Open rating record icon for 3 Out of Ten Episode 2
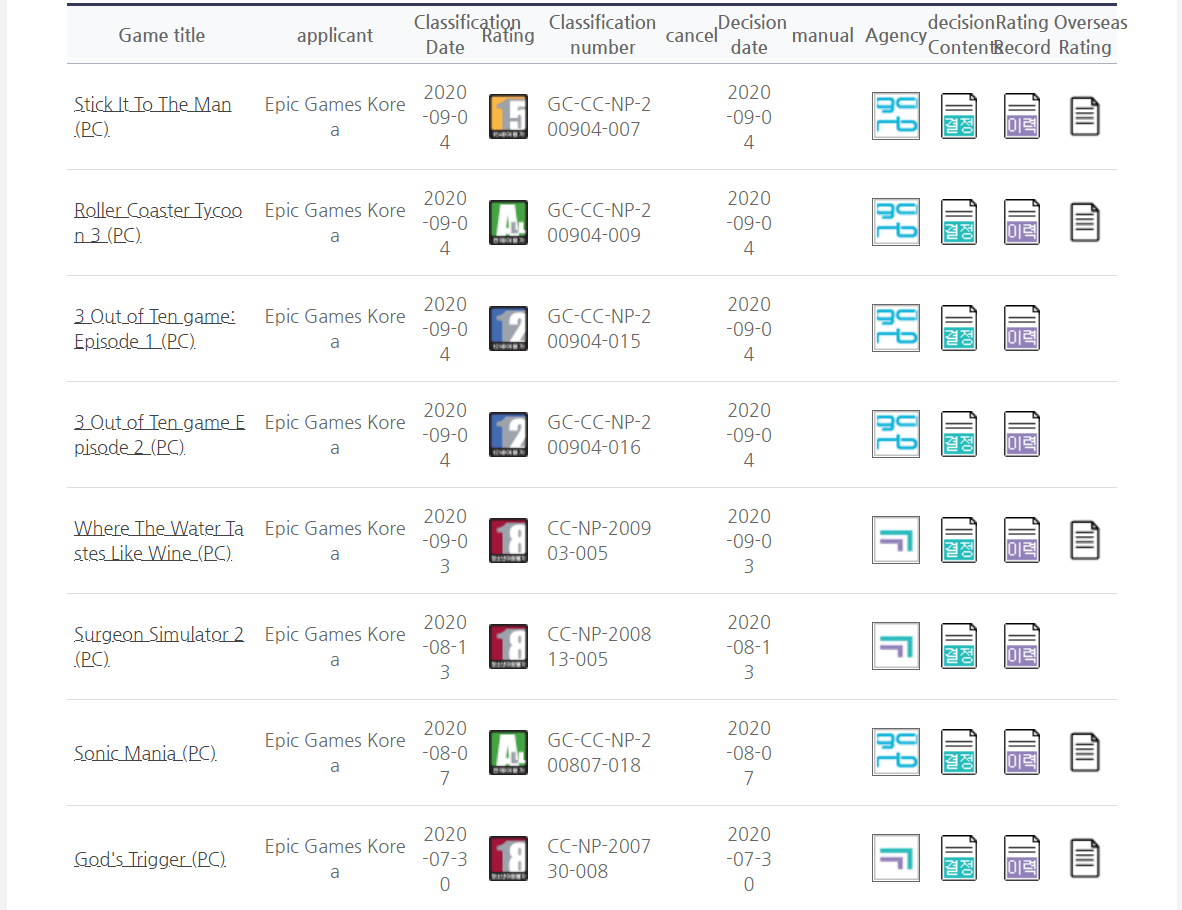The image size is (1182, 910). pos(1022,434)
